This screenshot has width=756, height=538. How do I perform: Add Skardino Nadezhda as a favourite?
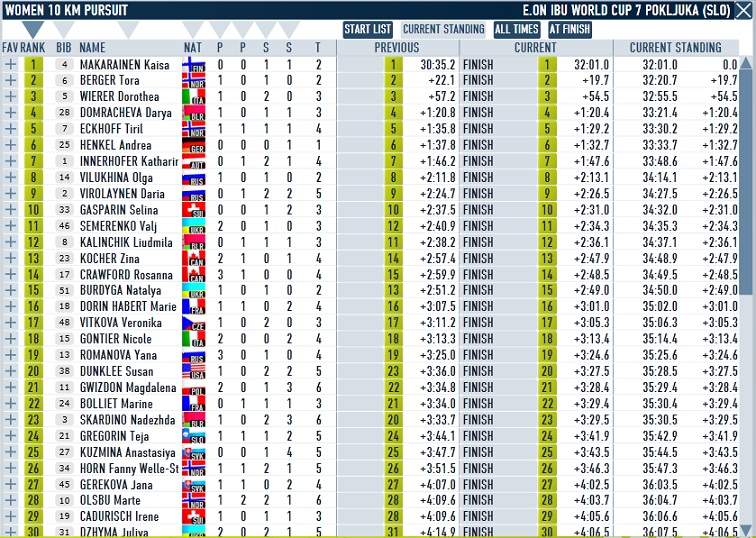10,419
